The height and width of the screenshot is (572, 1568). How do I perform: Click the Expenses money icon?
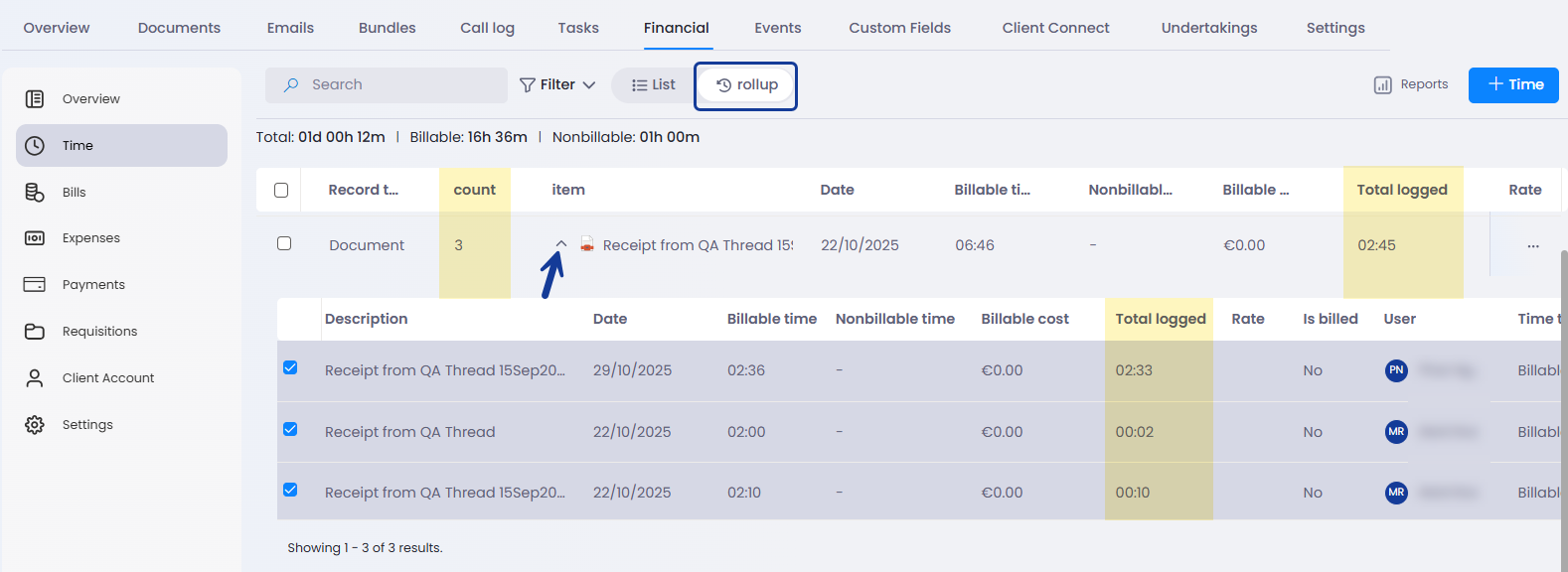click(35, 238)
